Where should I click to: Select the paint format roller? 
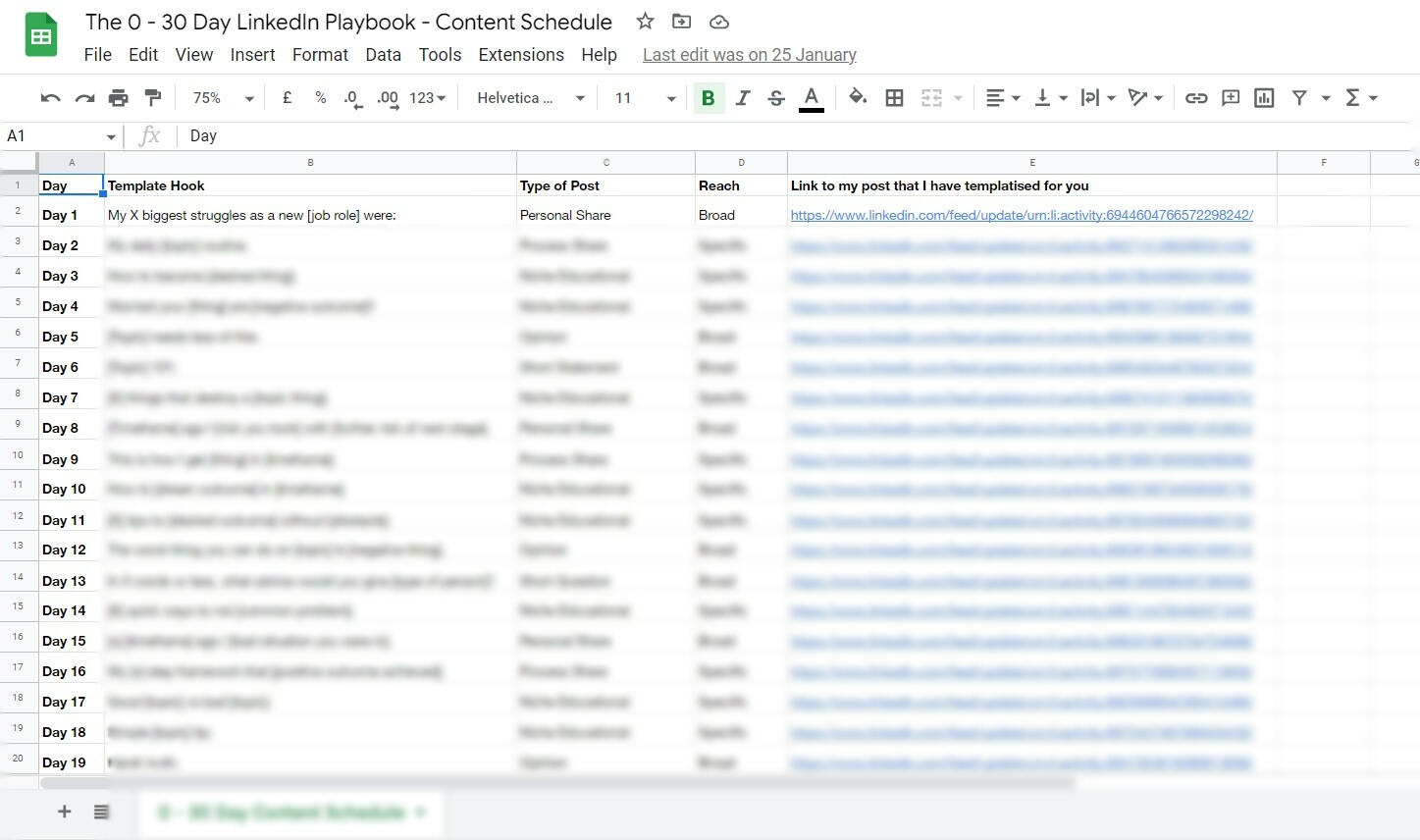click(153, 98)
